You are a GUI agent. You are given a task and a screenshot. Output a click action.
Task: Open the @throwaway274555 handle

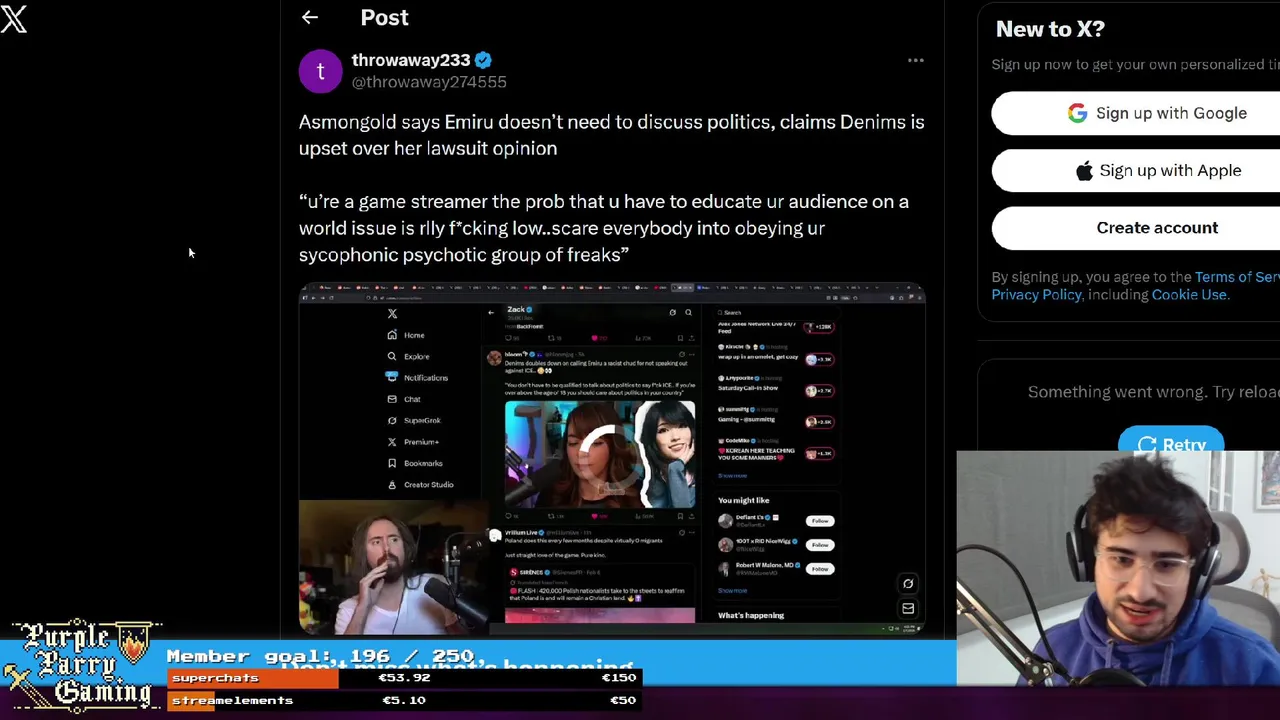click(x=429, y=82)
